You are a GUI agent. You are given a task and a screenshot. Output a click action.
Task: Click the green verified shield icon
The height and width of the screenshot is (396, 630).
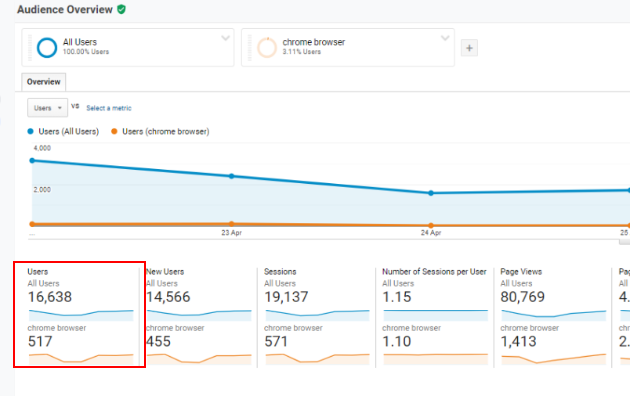tap(121, 9)
